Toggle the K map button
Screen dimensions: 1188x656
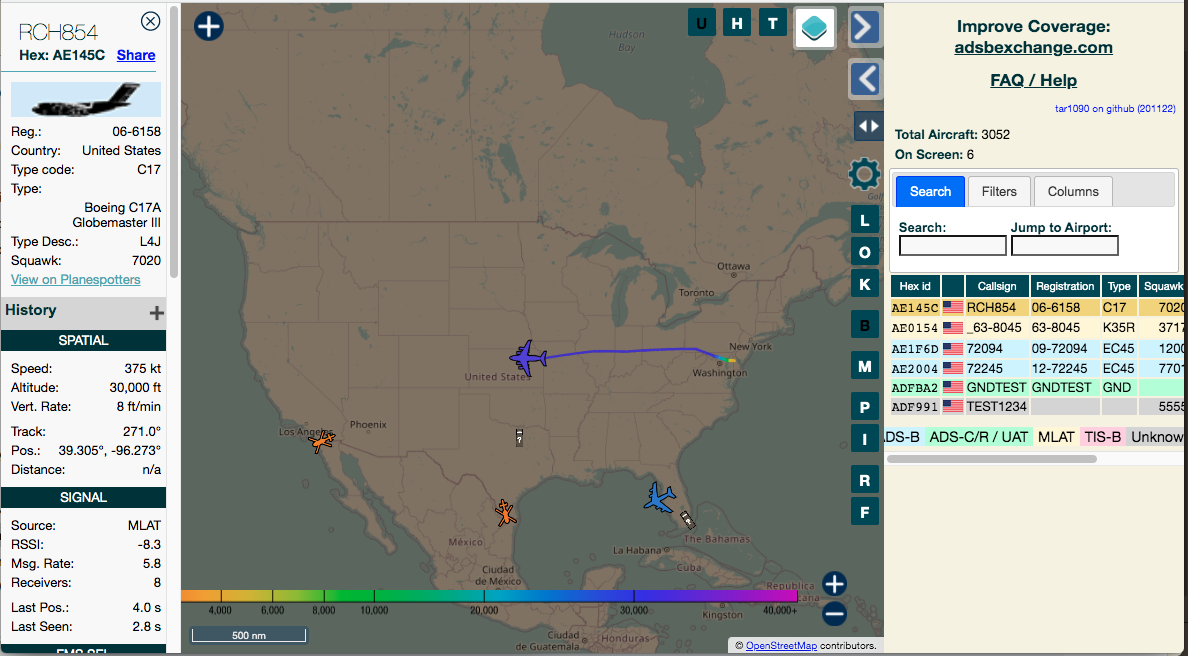pos(864,284)
